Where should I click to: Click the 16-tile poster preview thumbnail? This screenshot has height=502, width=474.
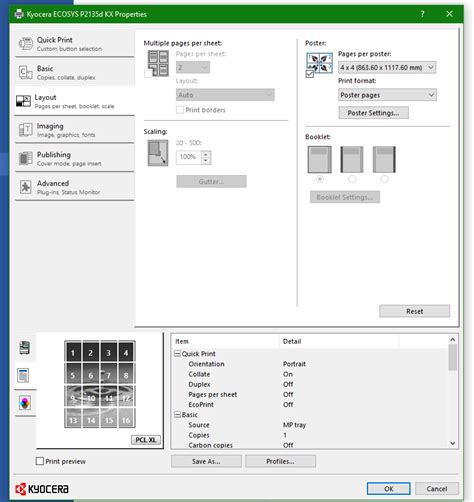click(100, 384)
